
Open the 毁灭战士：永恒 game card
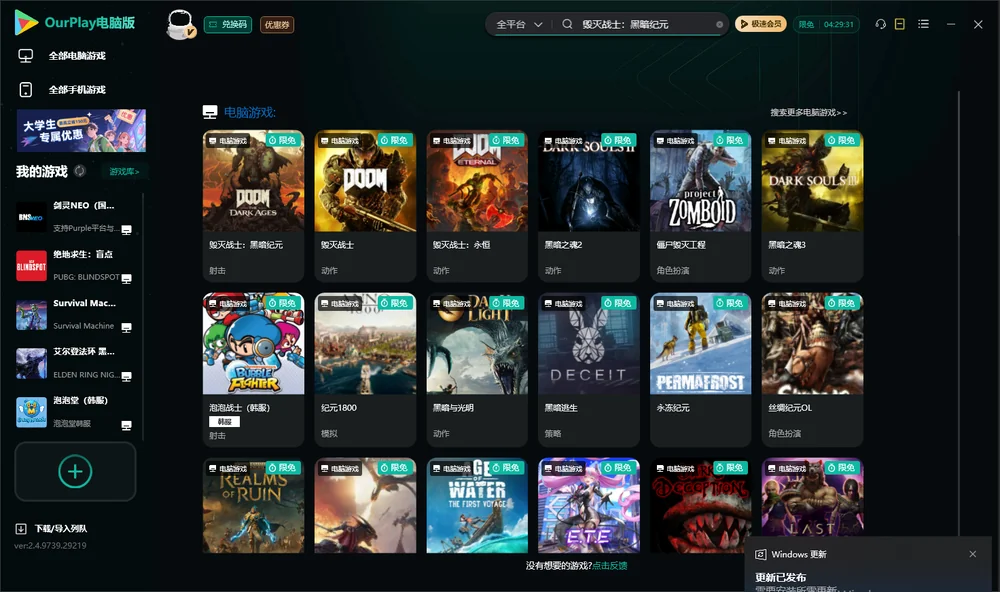(477, 205)
